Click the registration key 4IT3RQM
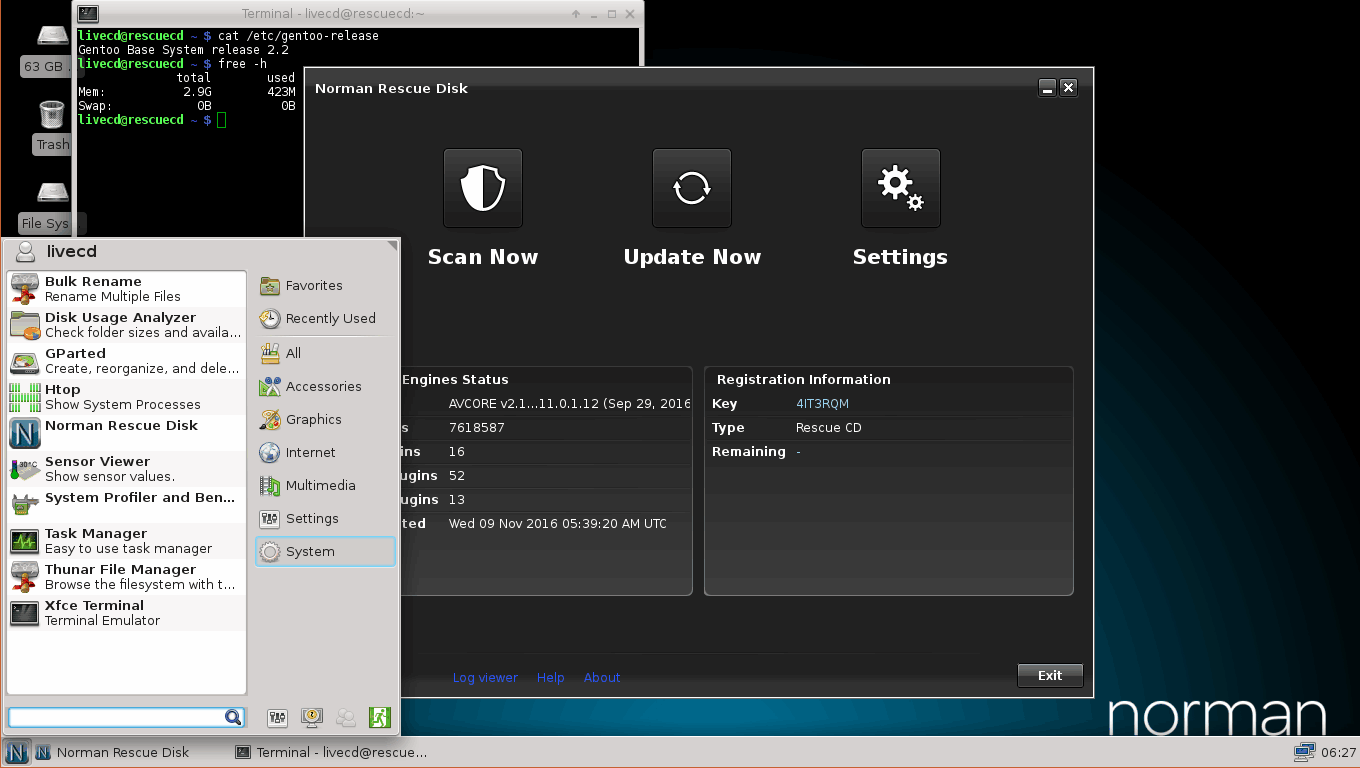1360x768 pixels. [822, 404]
